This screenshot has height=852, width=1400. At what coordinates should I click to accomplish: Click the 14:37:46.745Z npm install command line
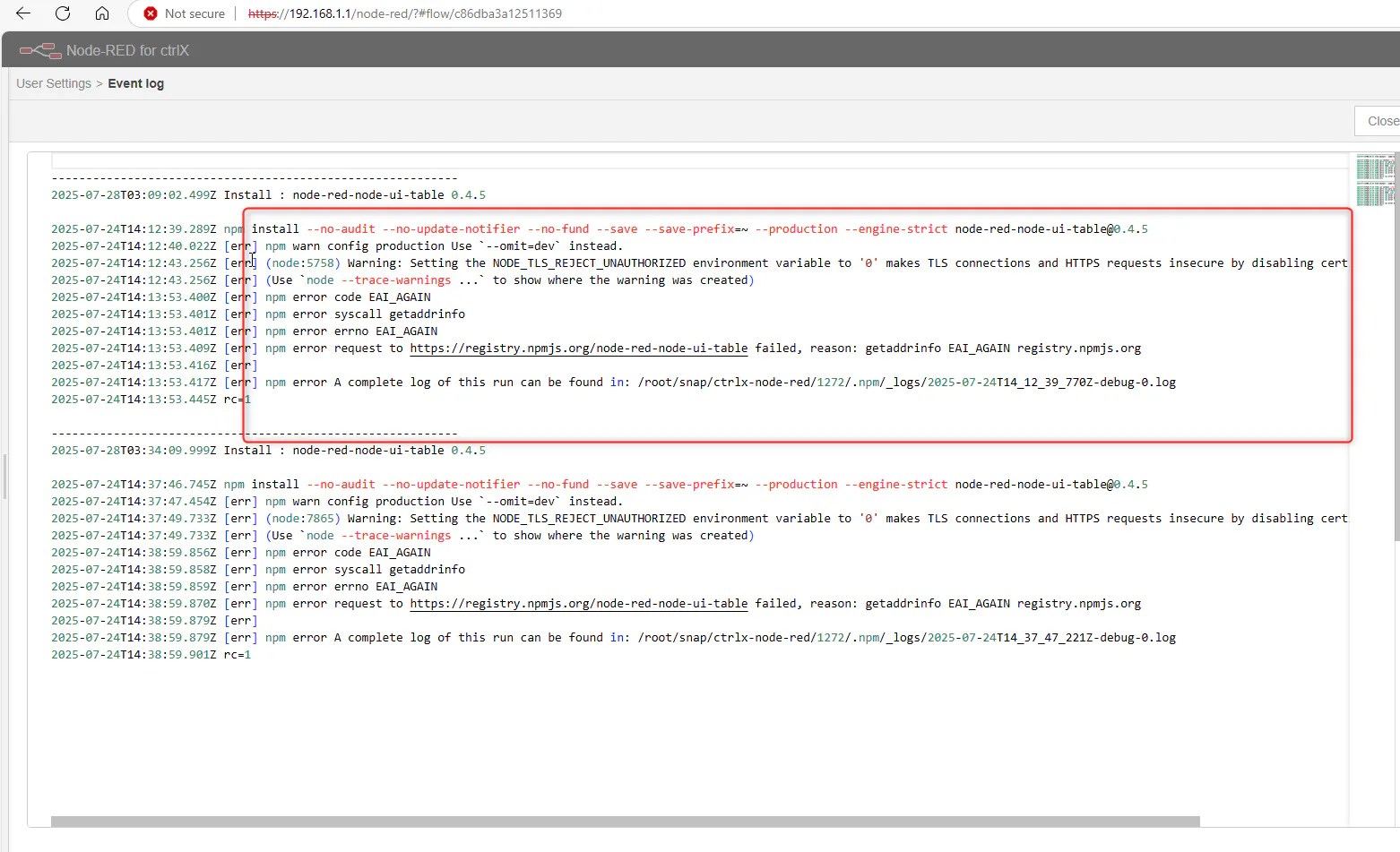pos(600,485)
